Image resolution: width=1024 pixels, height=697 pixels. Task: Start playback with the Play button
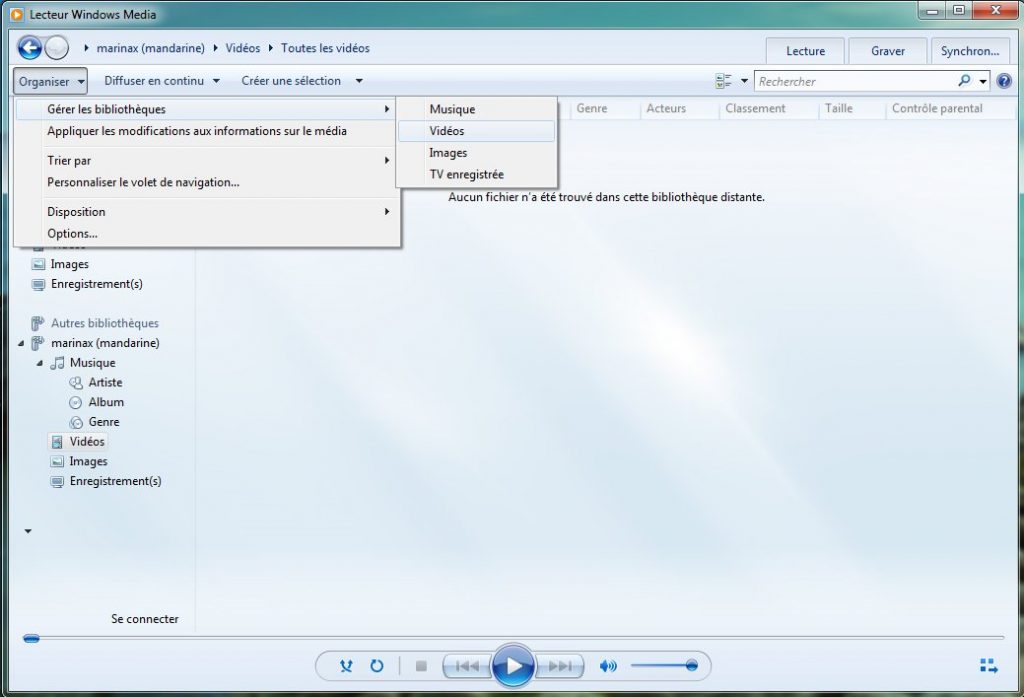click(513, 666)
